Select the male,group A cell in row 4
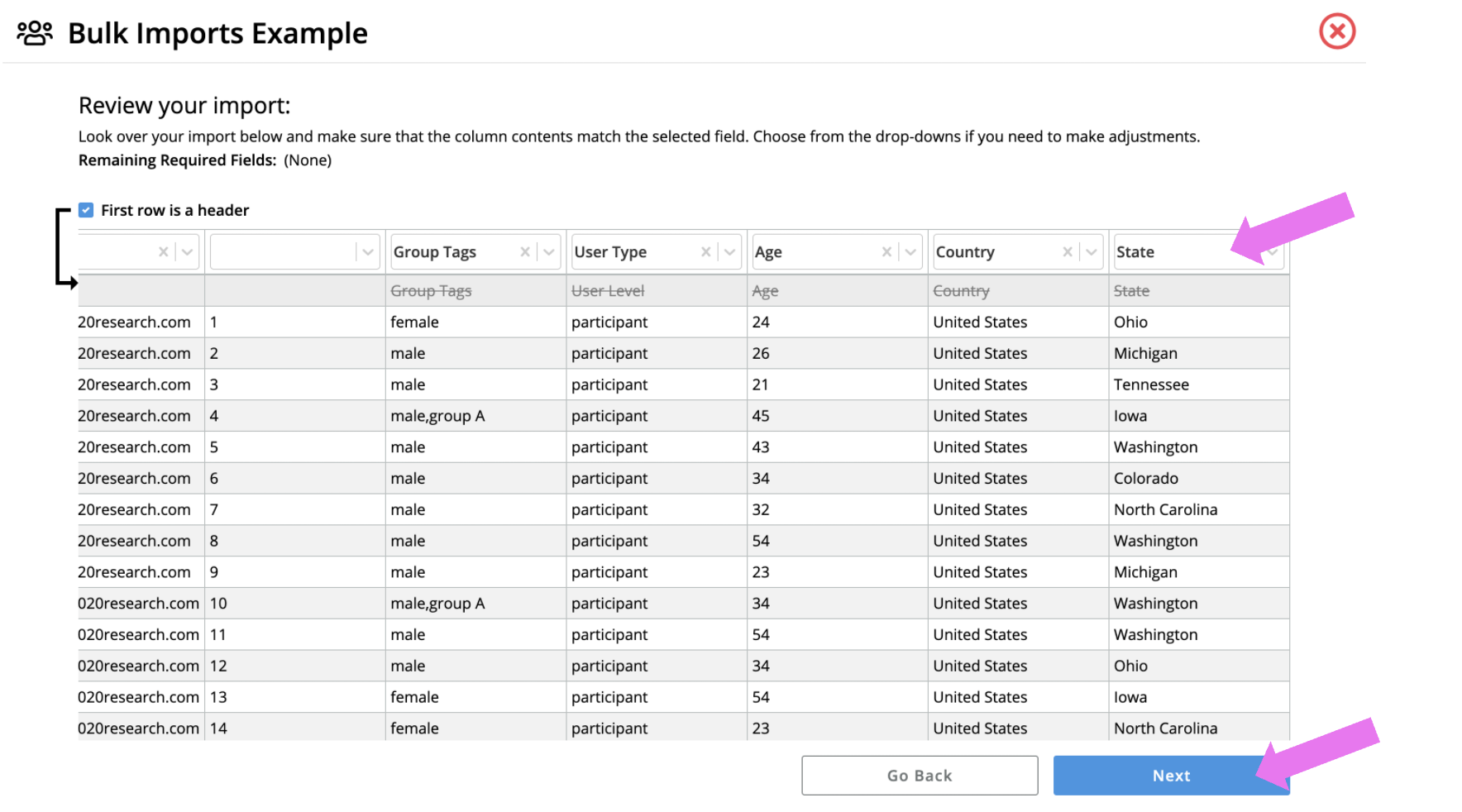1462x812 pixels. pyautogui.click(x=437, y=416)
